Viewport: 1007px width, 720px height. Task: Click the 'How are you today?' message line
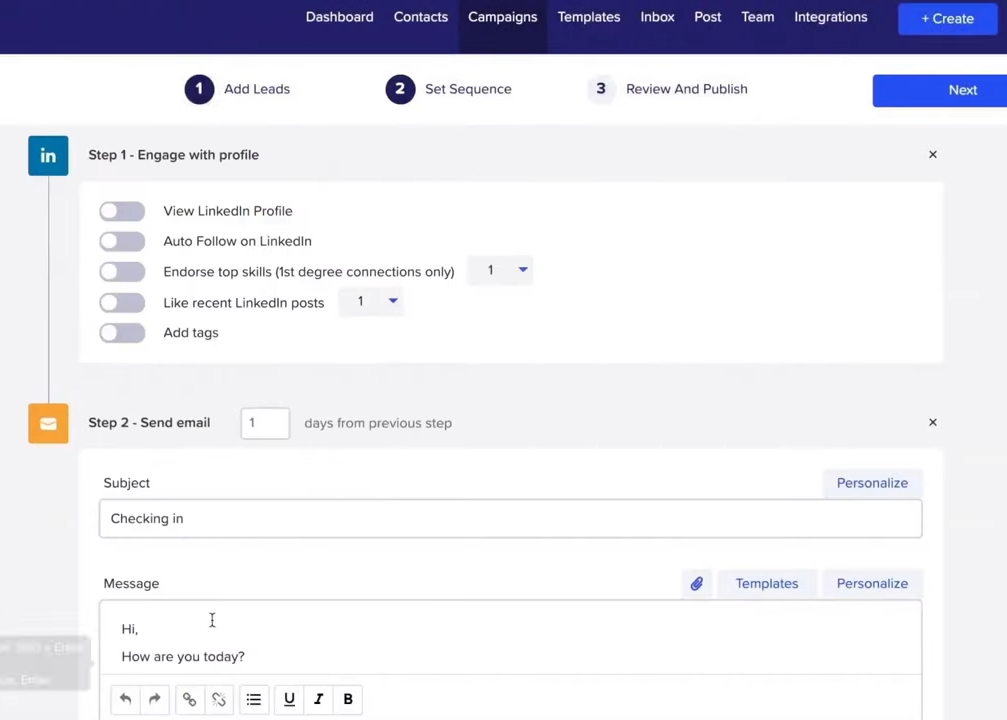click(183, 656)
